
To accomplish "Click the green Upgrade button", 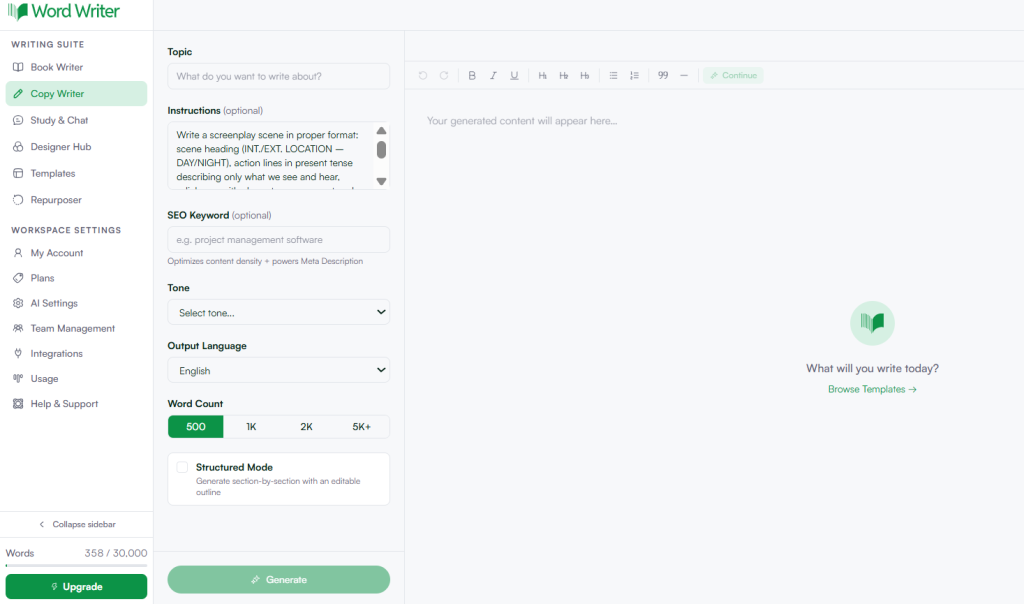I will click(x=76, y=586).
